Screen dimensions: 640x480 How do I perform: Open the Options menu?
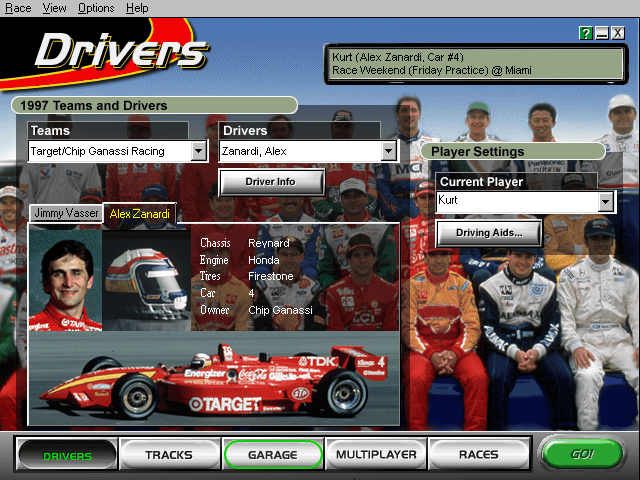coord(96,8)
